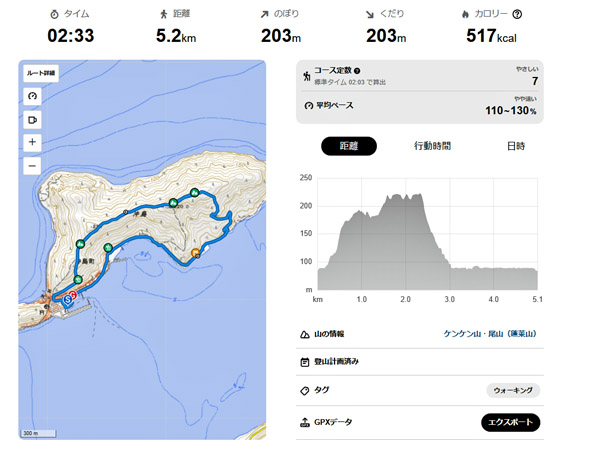Switch chart to 行動時間
The width and height of the screenshot is (600, 453).
click(x=432, y=146)
